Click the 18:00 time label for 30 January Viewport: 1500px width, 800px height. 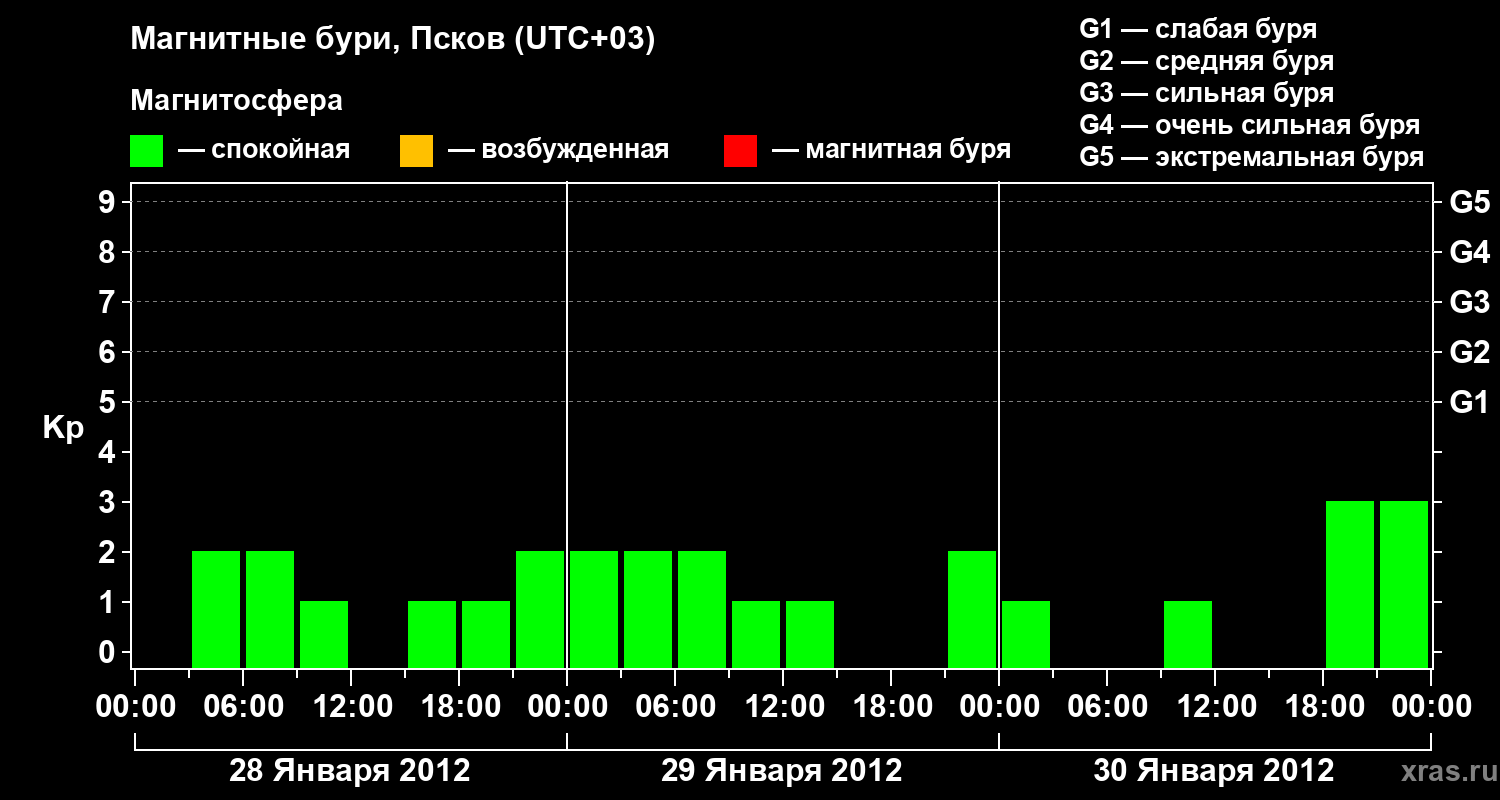pos(1323,707)
